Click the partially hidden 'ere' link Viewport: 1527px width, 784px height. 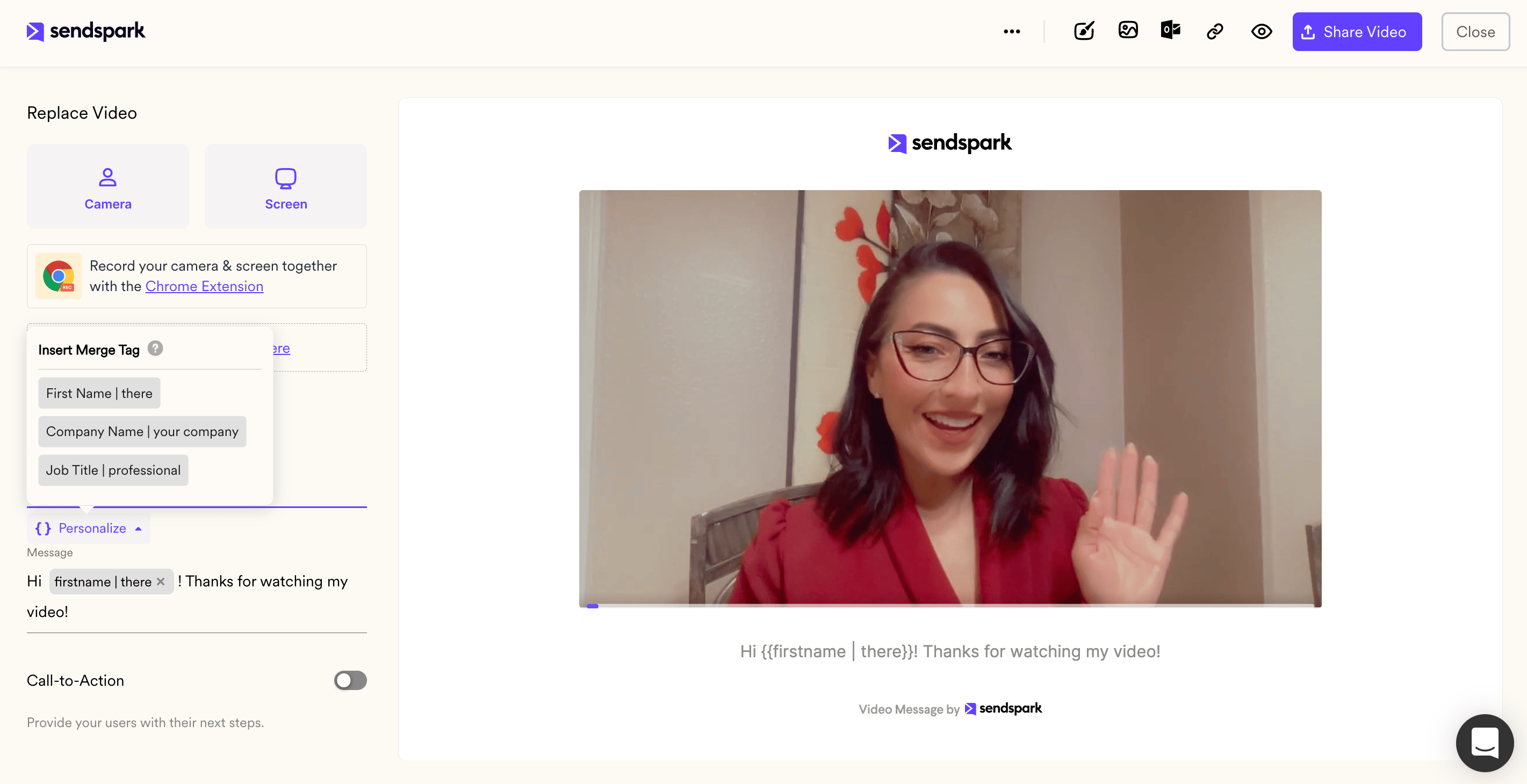(x=282, y=349)
